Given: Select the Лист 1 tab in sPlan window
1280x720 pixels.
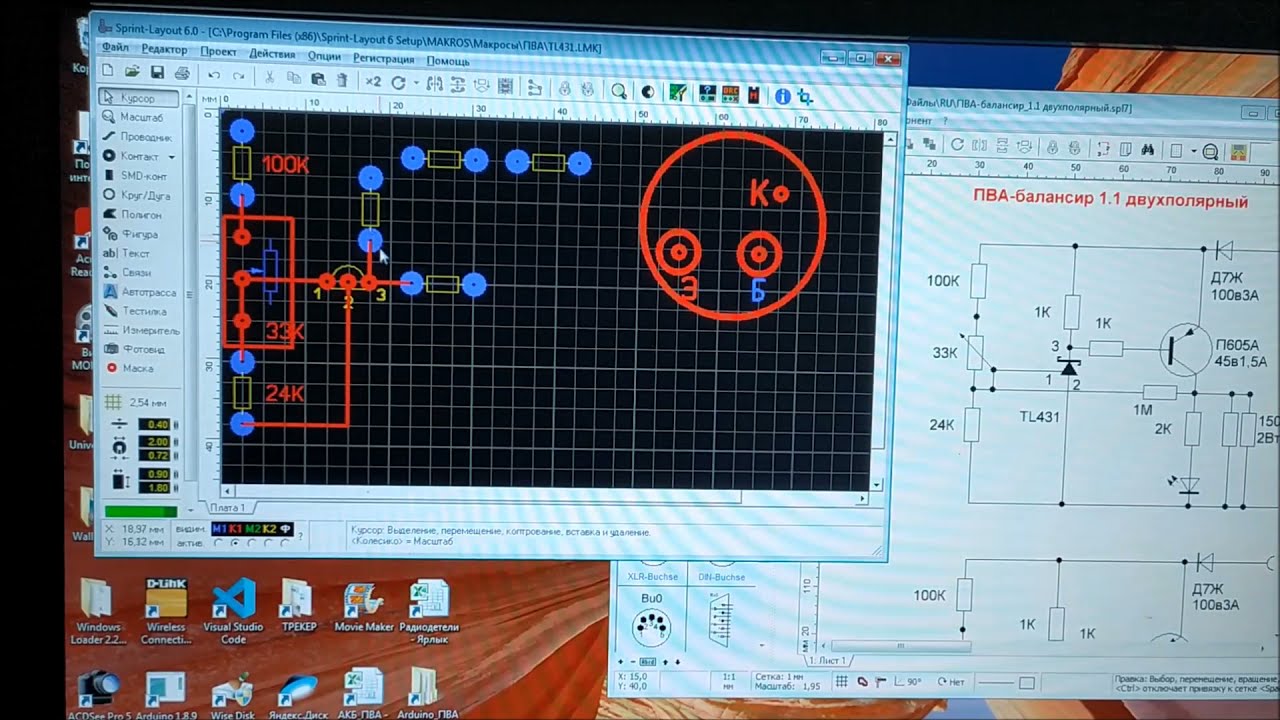Looking at the screenshot, I should pyautogui.click(x=829, y=661).
